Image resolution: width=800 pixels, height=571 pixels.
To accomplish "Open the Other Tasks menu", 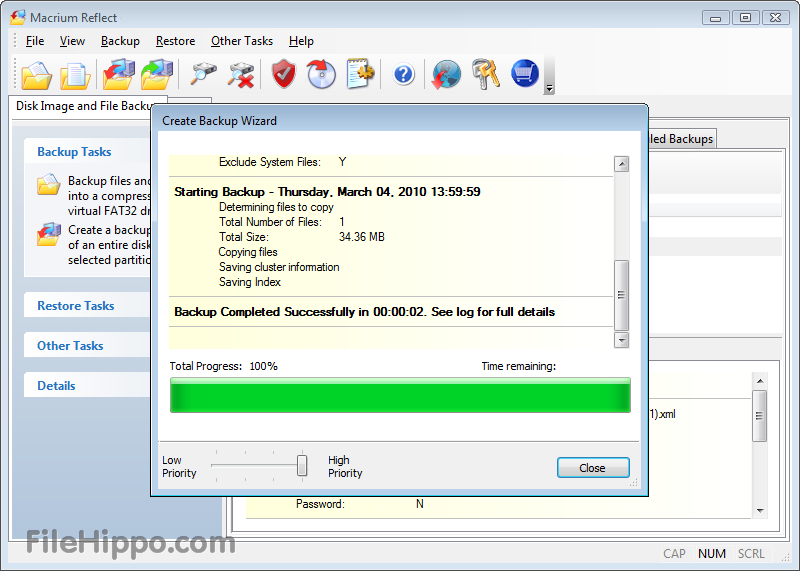I will point(242,41).
